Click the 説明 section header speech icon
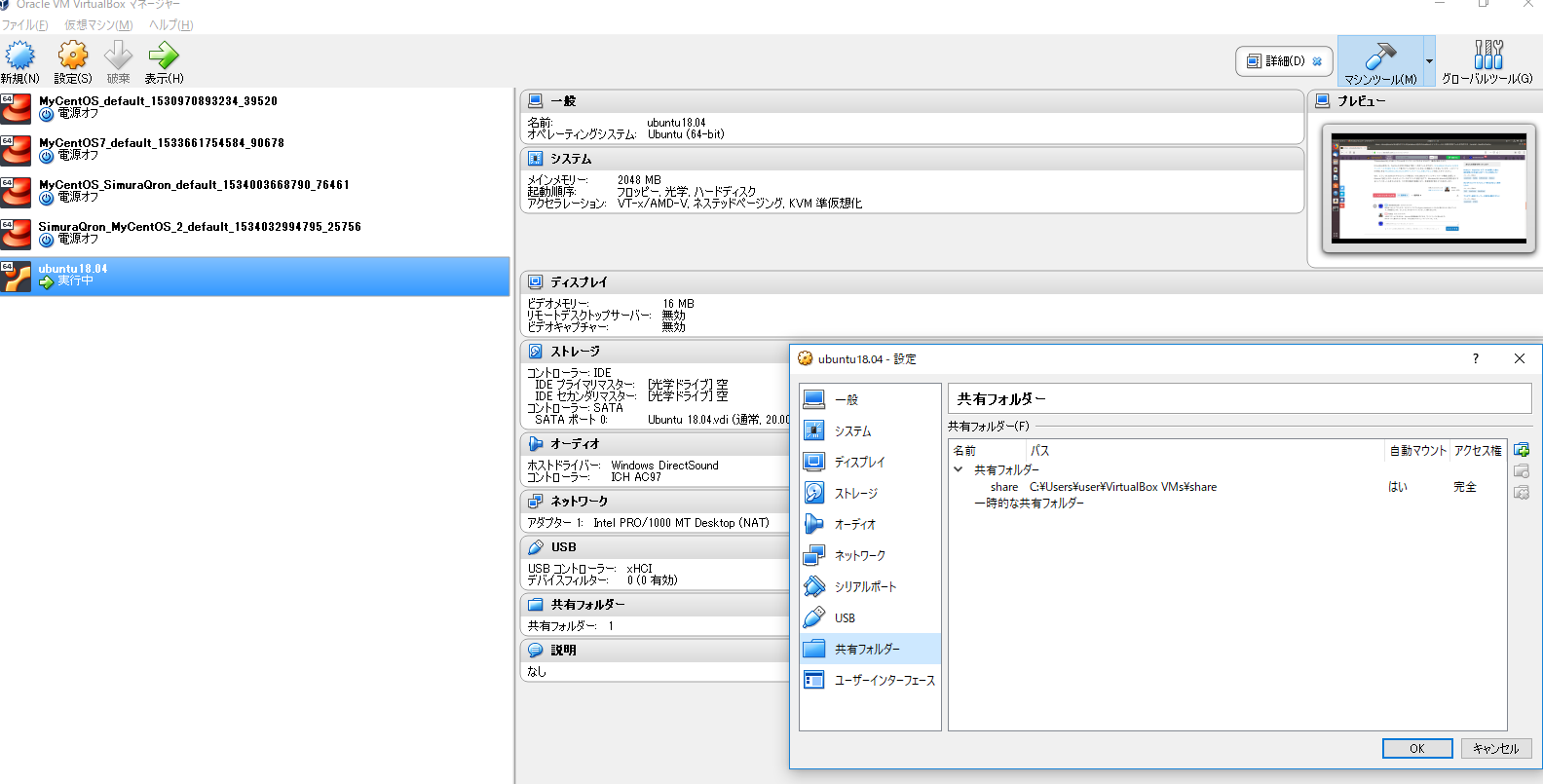Viewport: 1543px width, 784px height. point(536,650)
